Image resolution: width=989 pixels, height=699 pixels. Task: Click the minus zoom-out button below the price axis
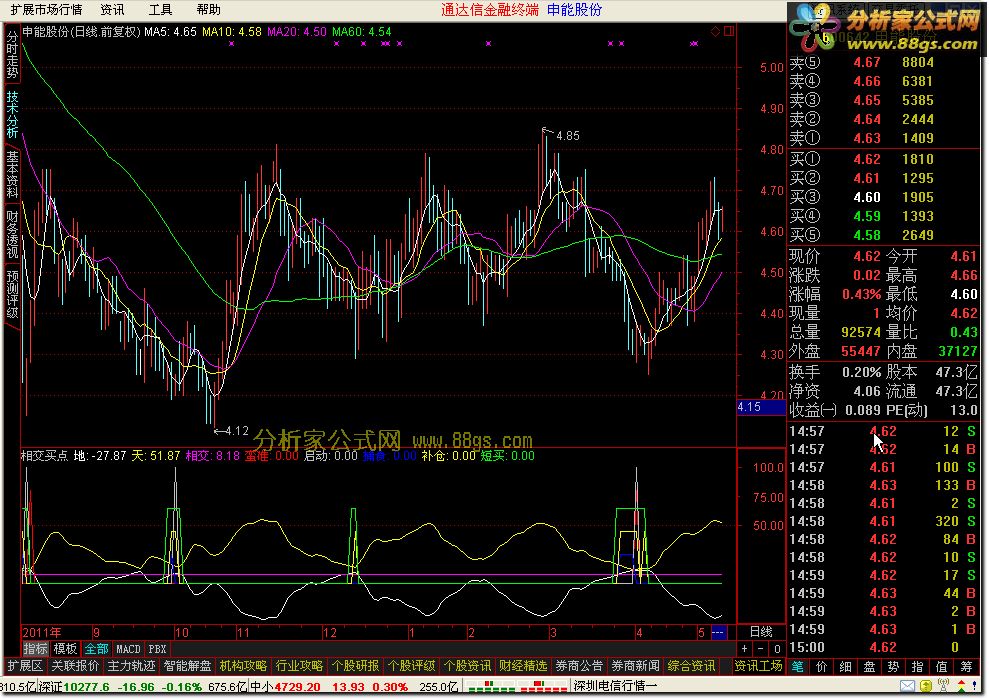tap(761, 649)
